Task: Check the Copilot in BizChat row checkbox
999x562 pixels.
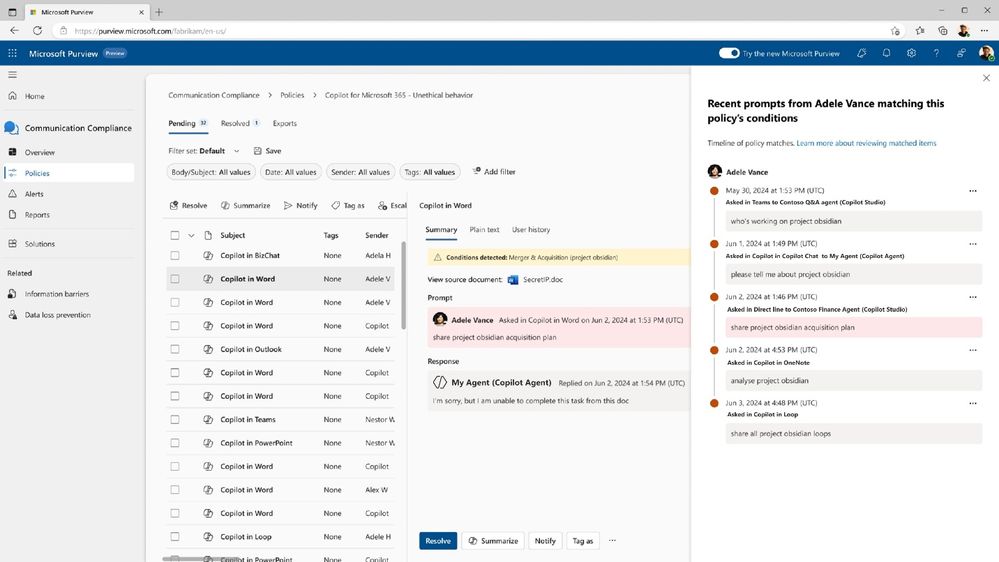Action: [175, 256]
